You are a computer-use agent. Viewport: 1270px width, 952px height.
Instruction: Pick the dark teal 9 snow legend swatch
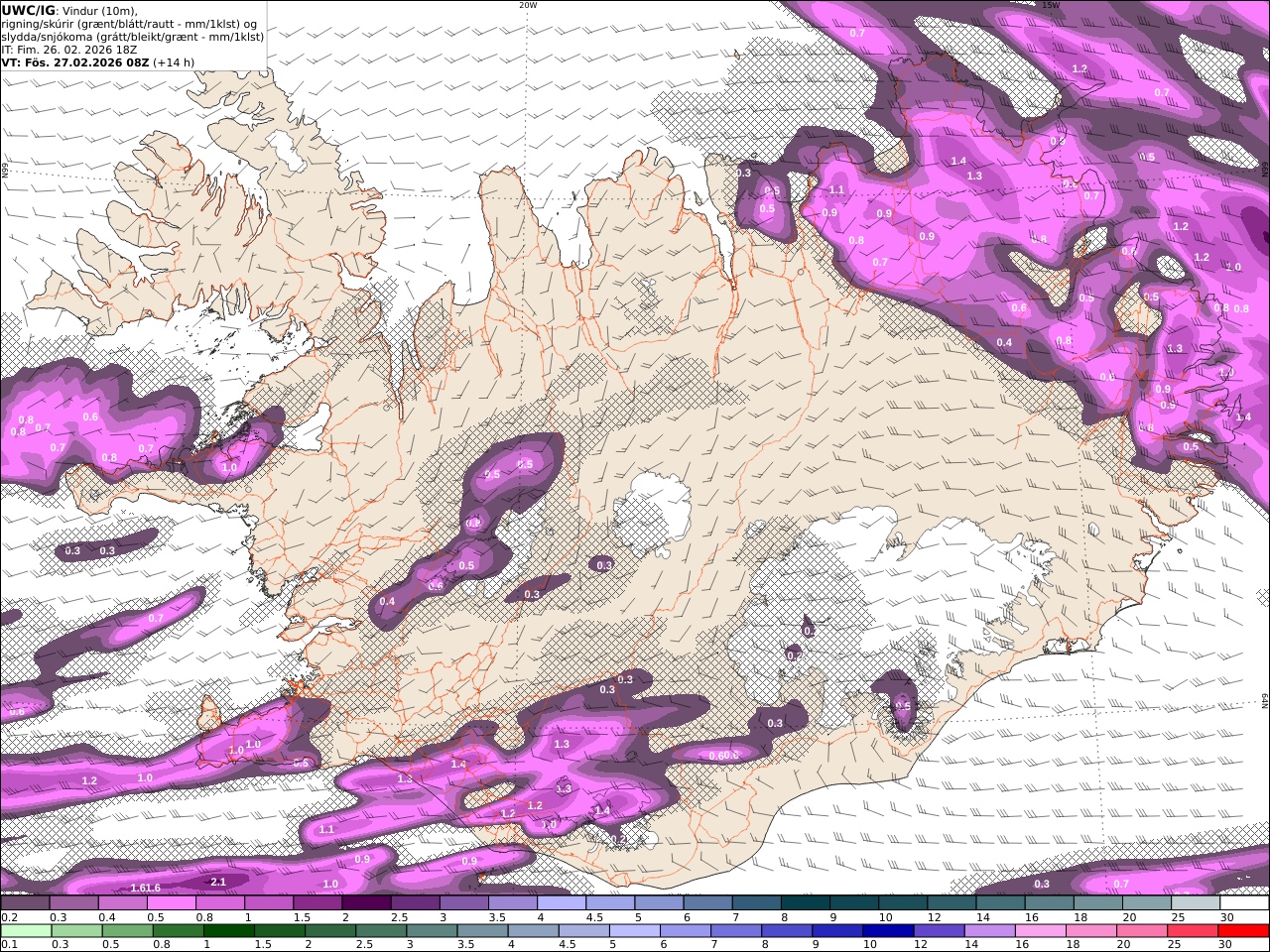tap(854, 903)
